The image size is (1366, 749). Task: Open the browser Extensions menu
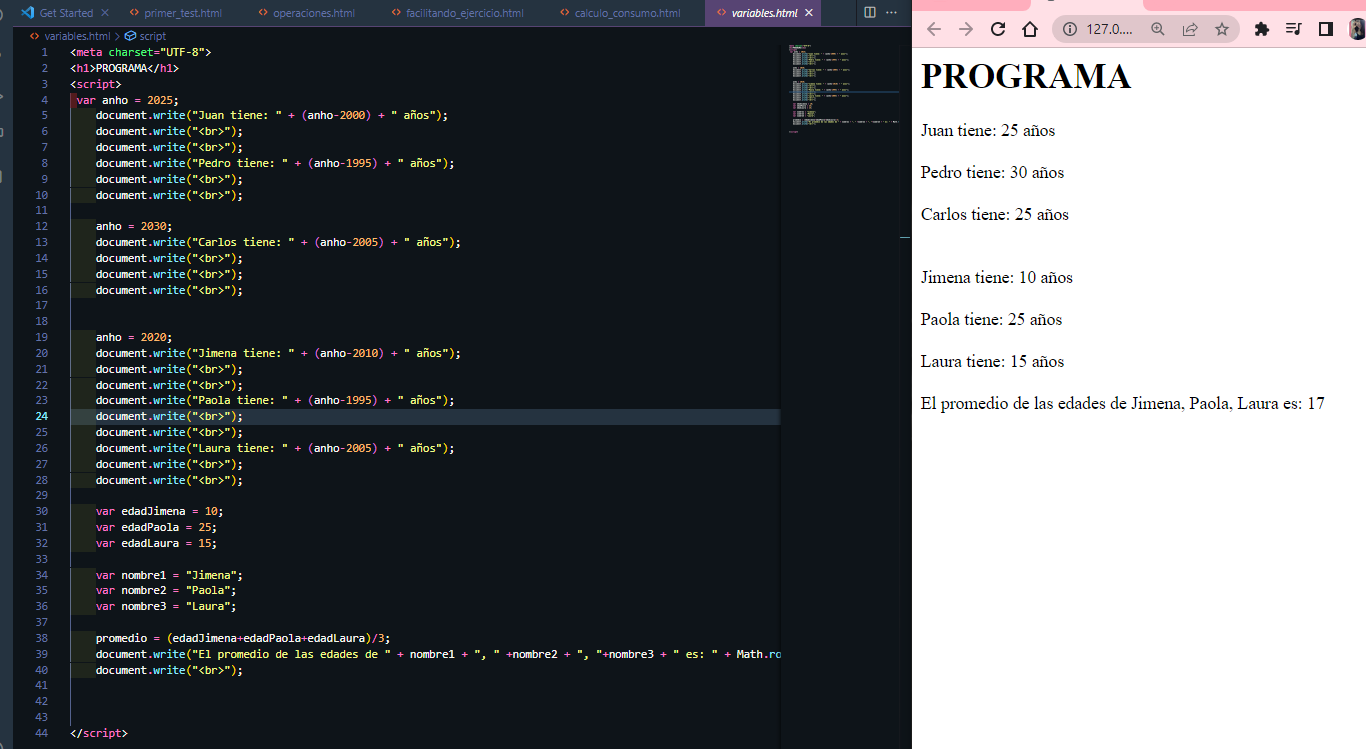(1262, 29)
